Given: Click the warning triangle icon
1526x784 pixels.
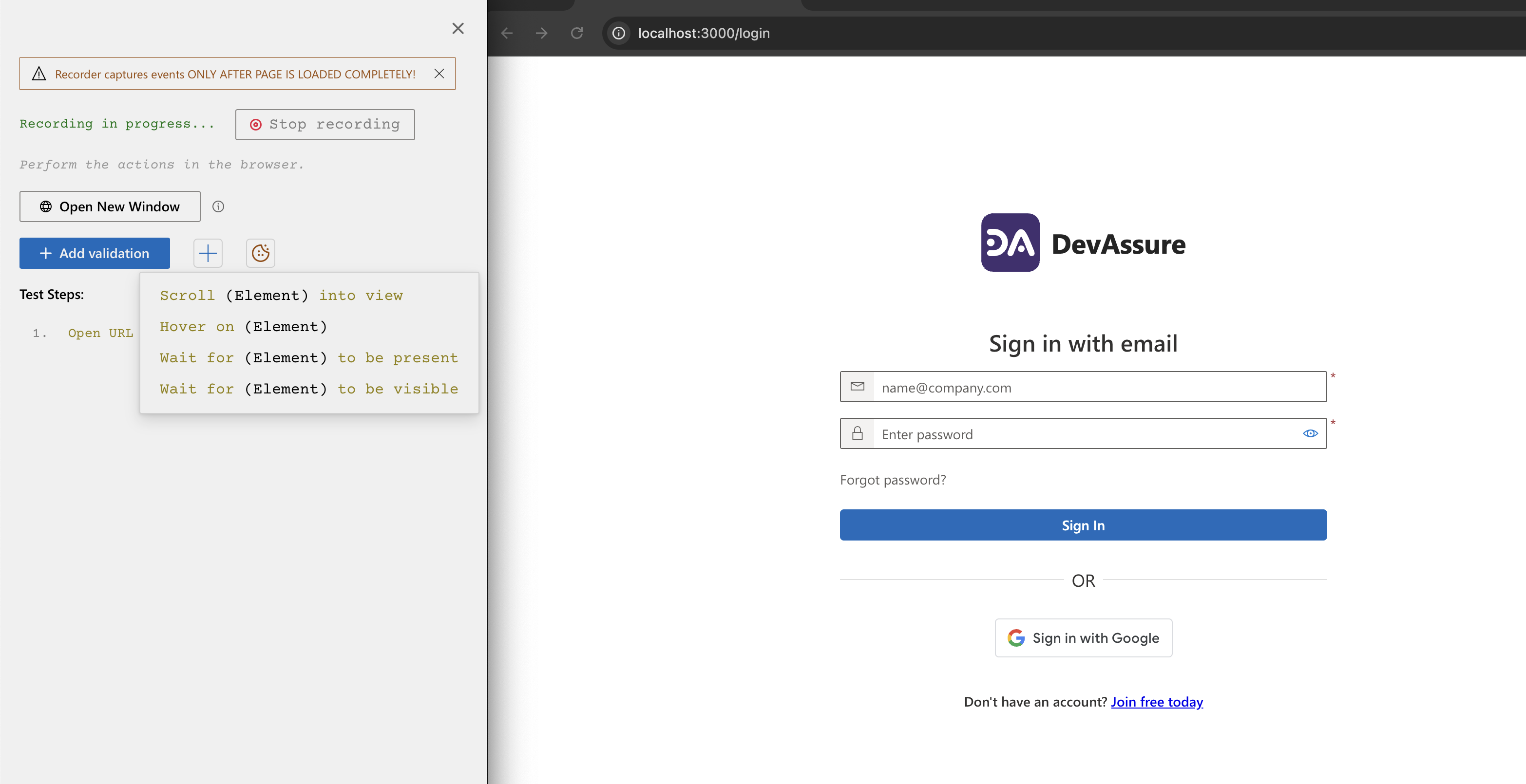Looking at the screenshot, I should coord(39,74).
